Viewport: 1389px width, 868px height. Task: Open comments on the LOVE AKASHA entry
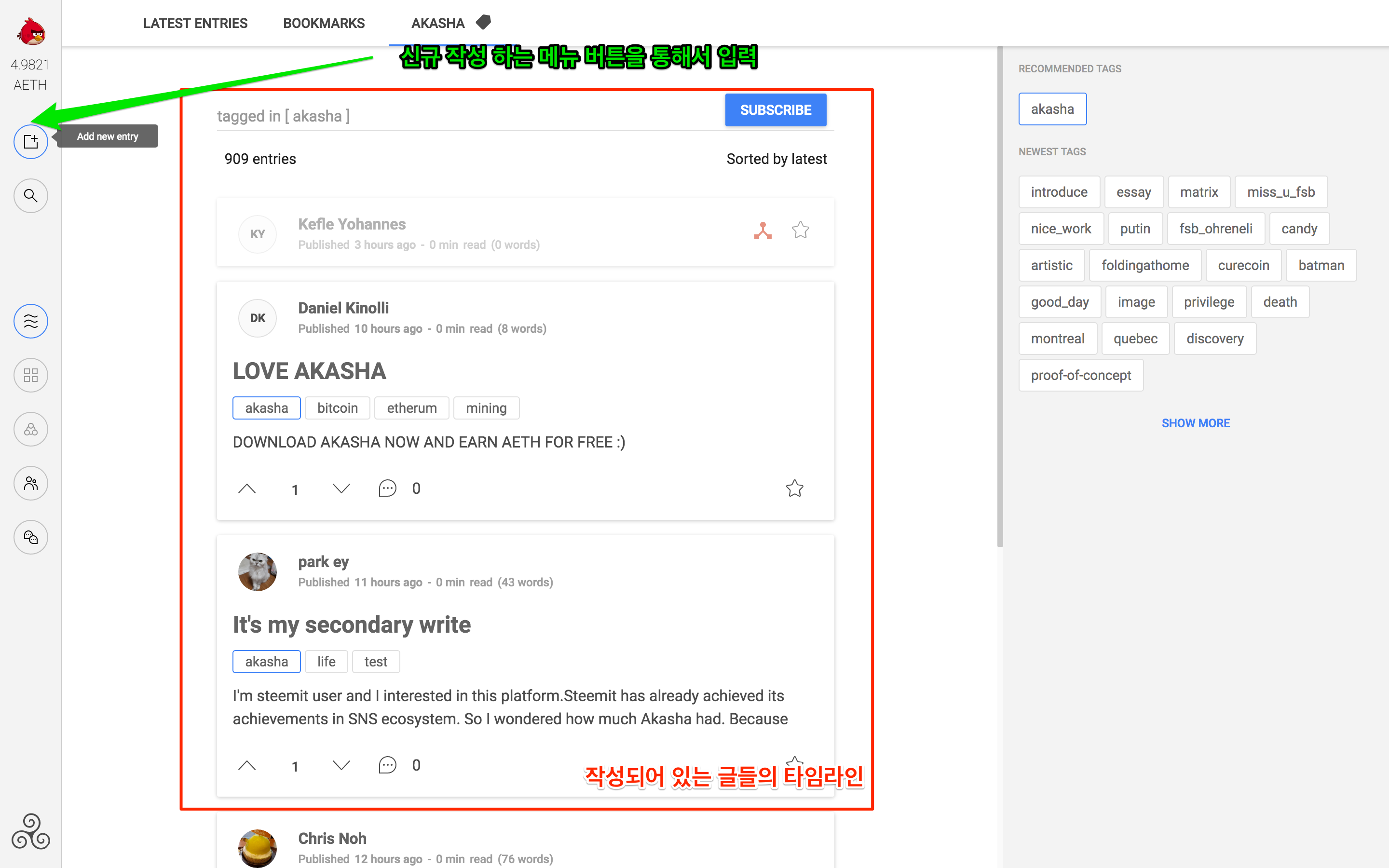pos(387,488)
